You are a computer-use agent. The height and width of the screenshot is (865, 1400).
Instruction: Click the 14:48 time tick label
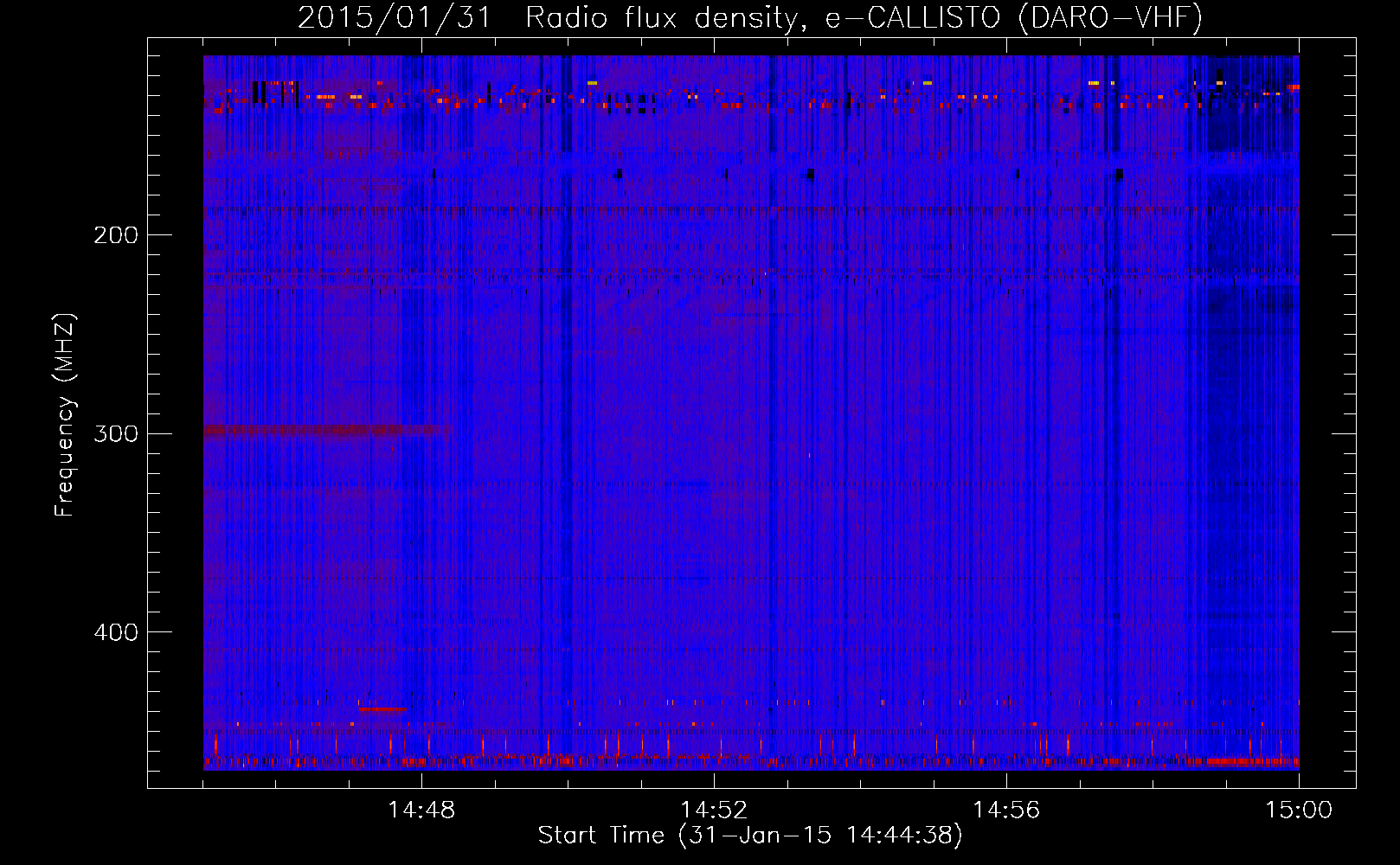click(x=421, y=811)
